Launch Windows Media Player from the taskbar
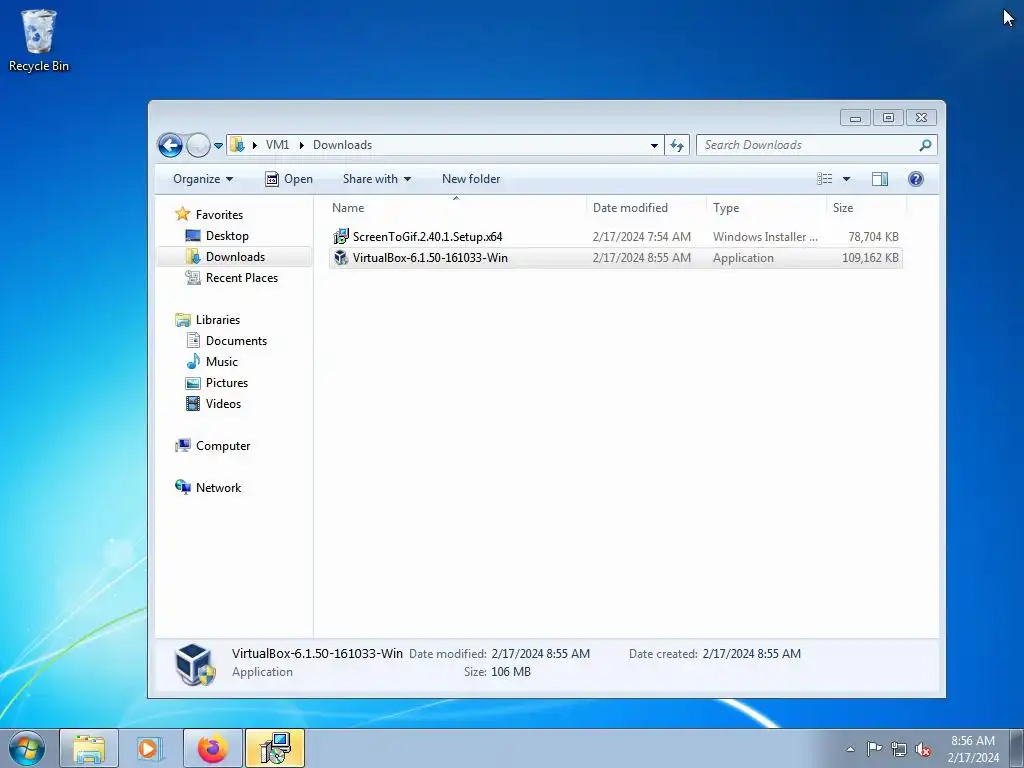This screenshot has width=1024, height=768. tap(150, 748)
